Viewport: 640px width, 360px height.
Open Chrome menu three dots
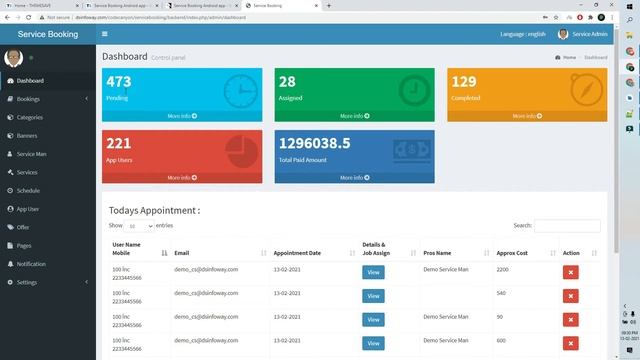pos(612,18)
